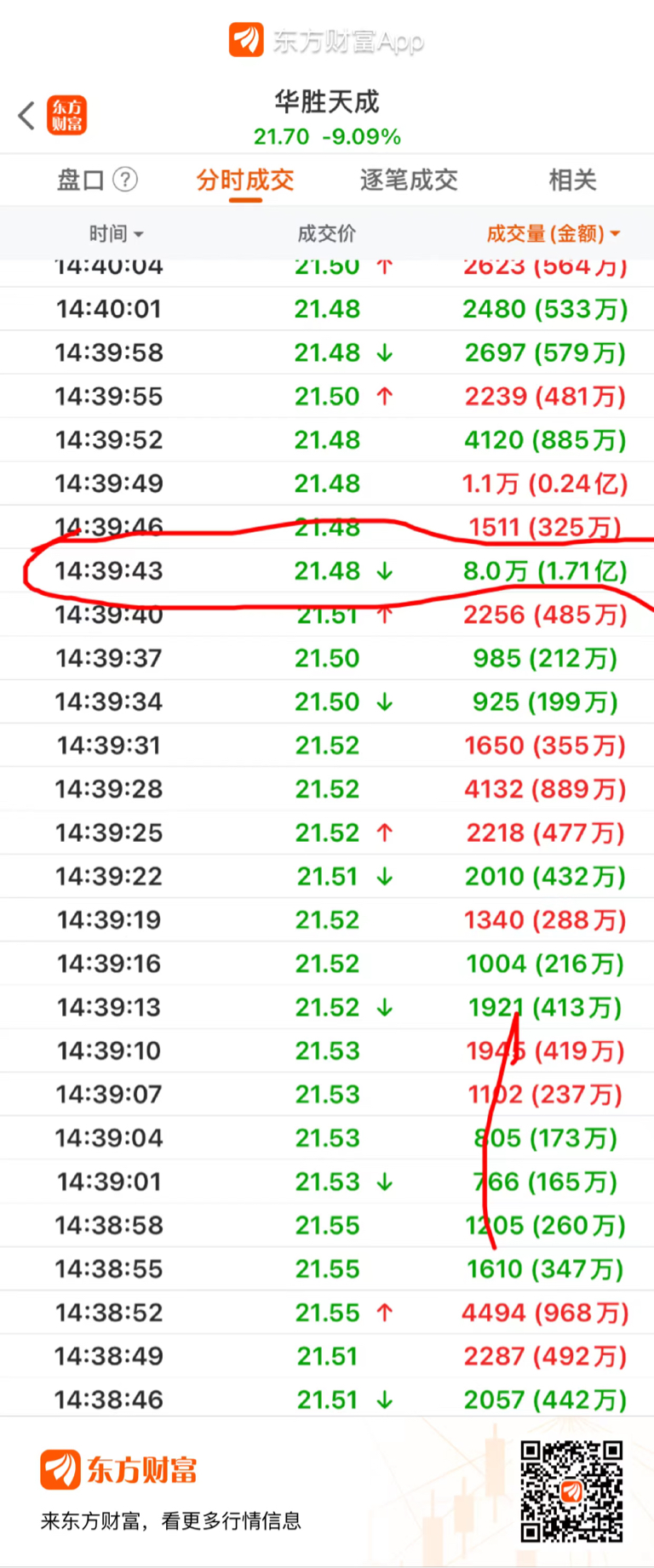Tap the 华胜天成 stock title

point(327,102)
